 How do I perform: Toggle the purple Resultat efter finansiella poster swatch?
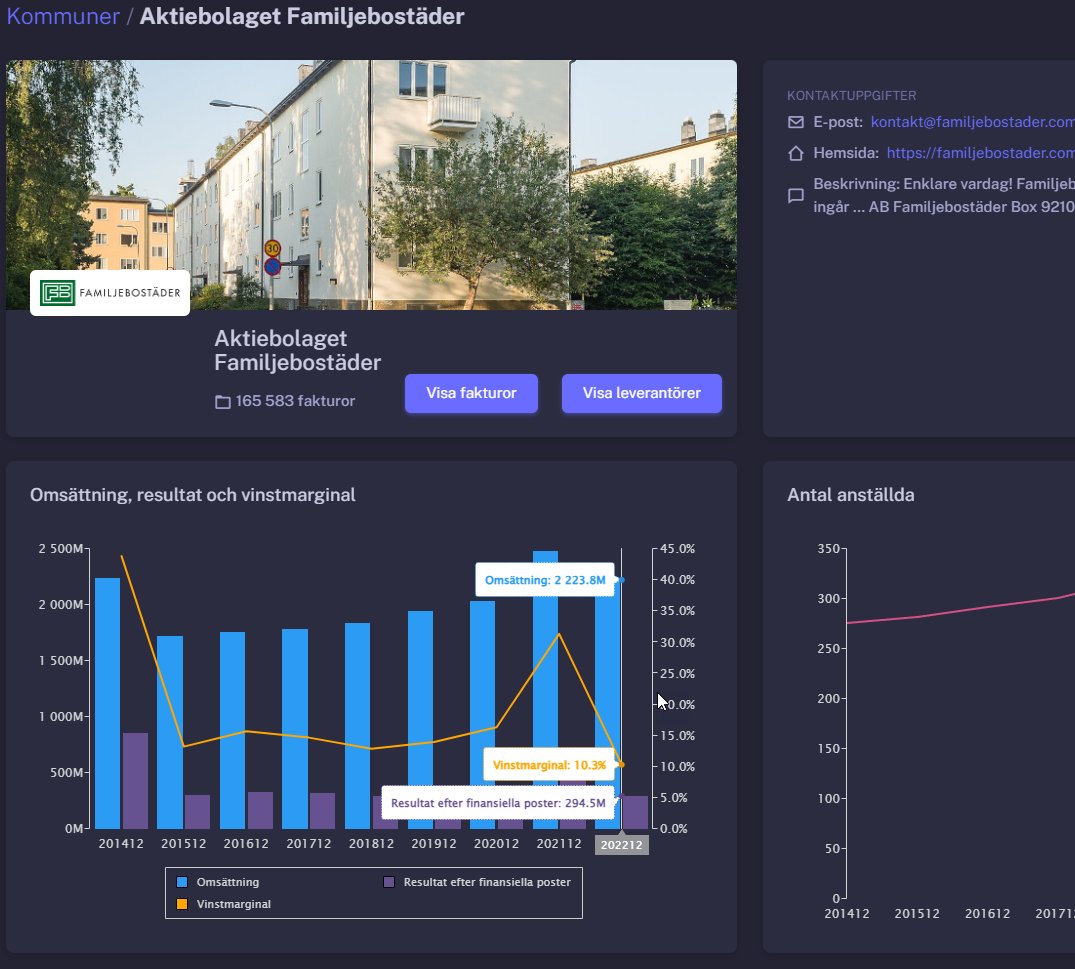click(x=389, y=882)
